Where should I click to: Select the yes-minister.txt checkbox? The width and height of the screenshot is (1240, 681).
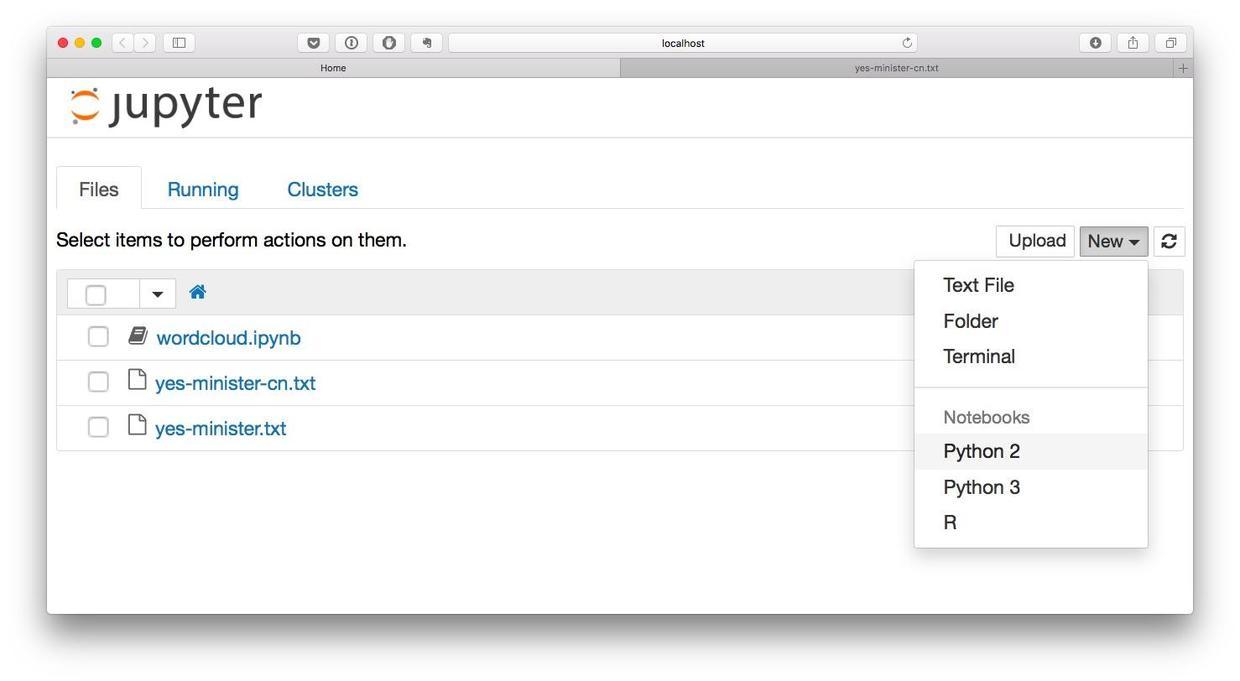point(98,427)
